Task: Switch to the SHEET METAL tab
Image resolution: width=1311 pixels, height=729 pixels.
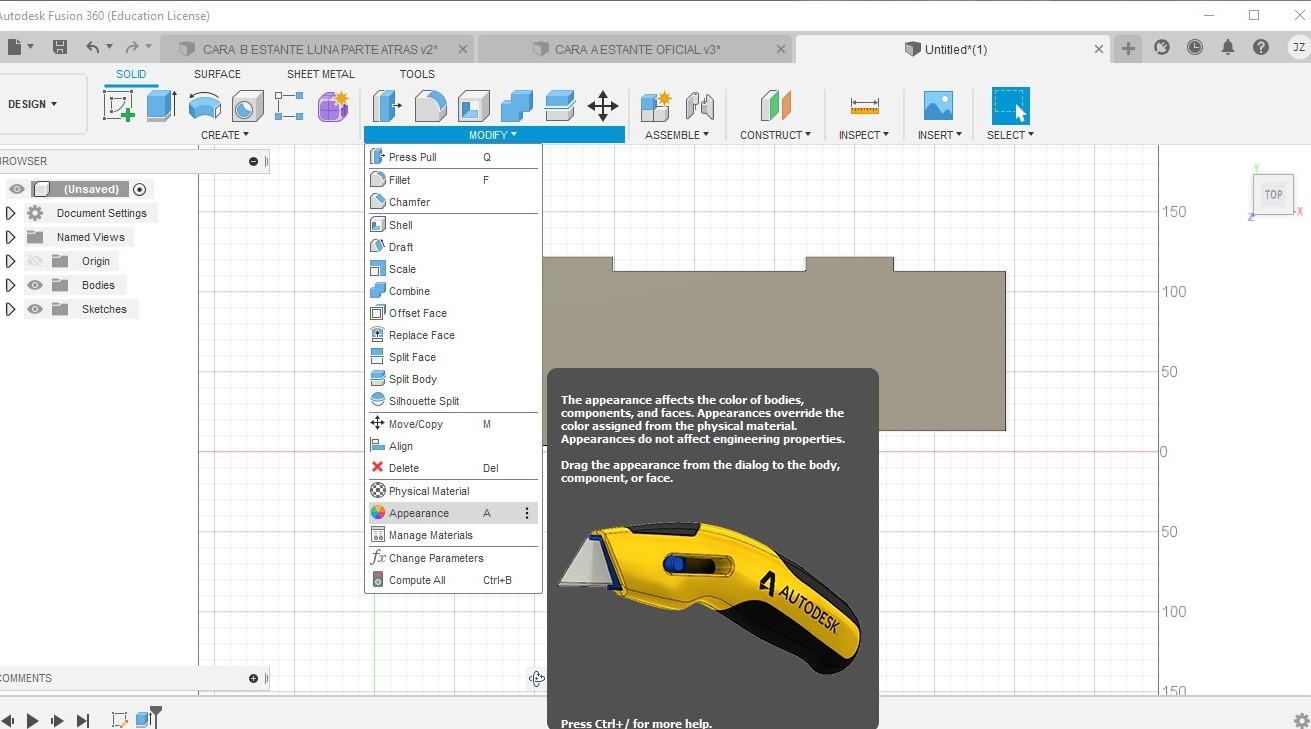Action: click(x=320, y=74)
